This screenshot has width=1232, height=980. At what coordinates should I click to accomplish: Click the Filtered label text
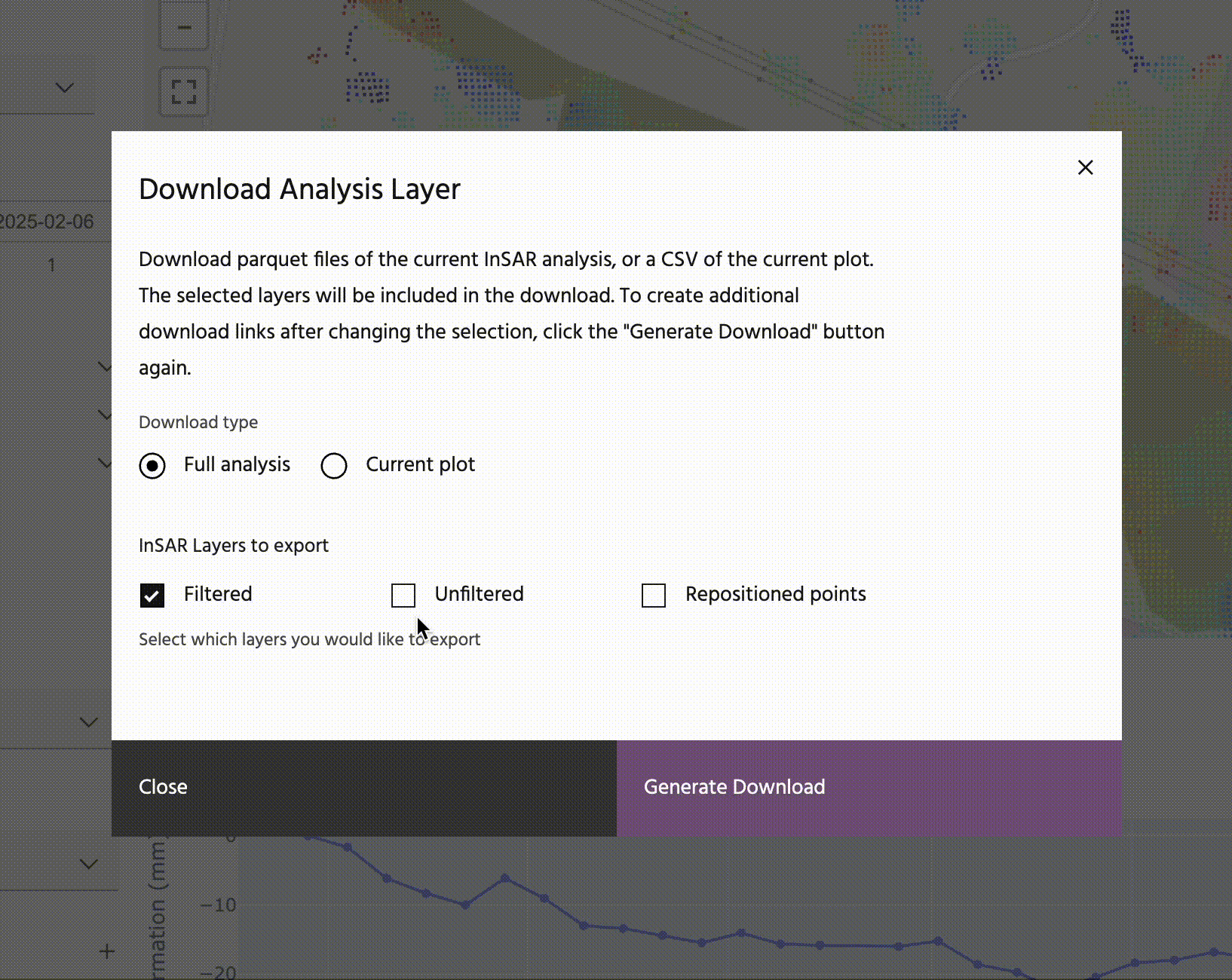click(218, 594)
